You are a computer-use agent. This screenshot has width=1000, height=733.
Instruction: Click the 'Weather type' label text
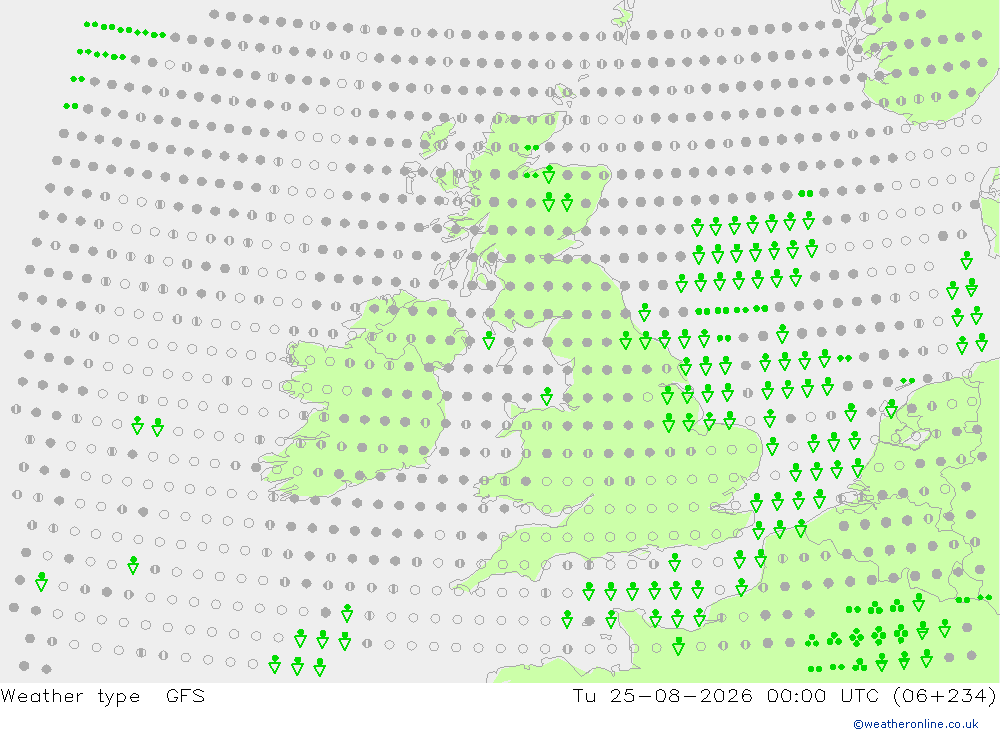coord(70,696)
